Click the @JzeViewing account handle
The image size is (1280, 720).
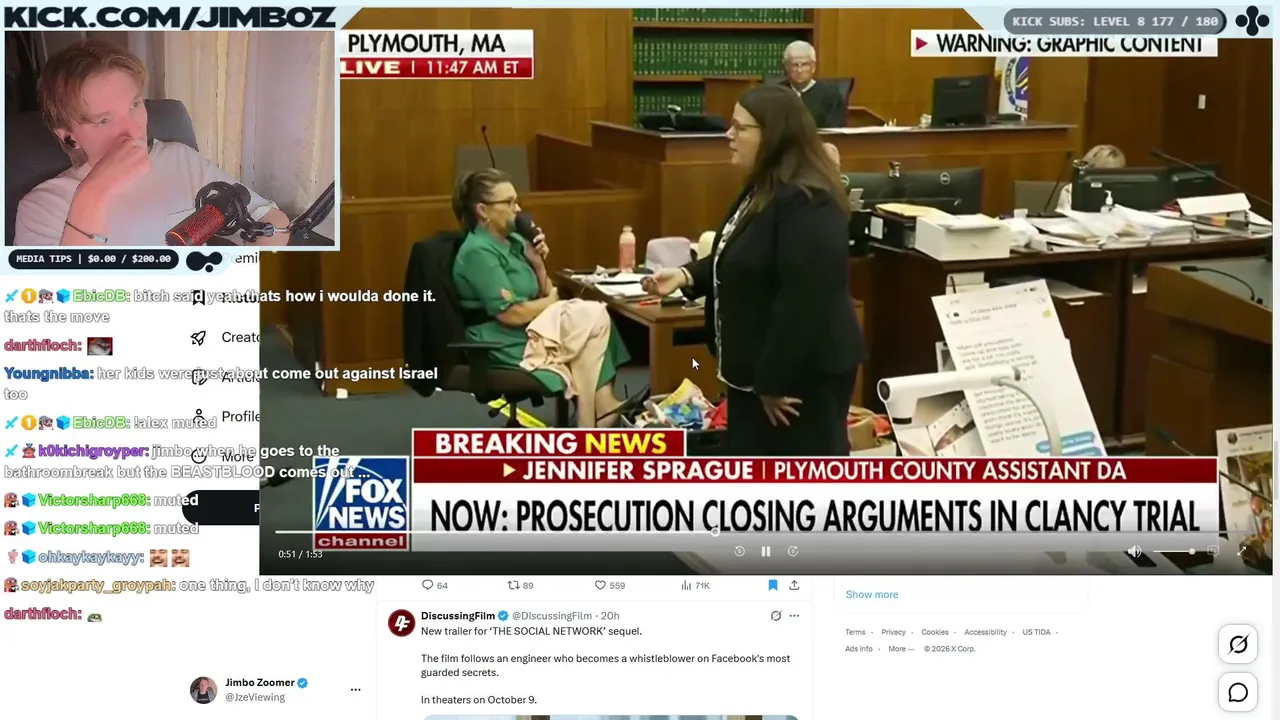click(255, 697)
